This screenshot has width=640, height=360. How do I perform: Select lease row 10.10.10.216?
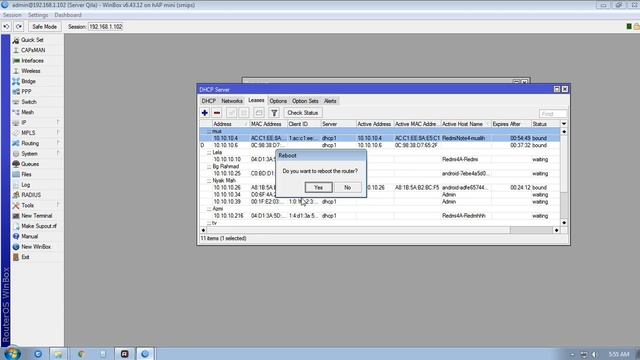[380, 216]
